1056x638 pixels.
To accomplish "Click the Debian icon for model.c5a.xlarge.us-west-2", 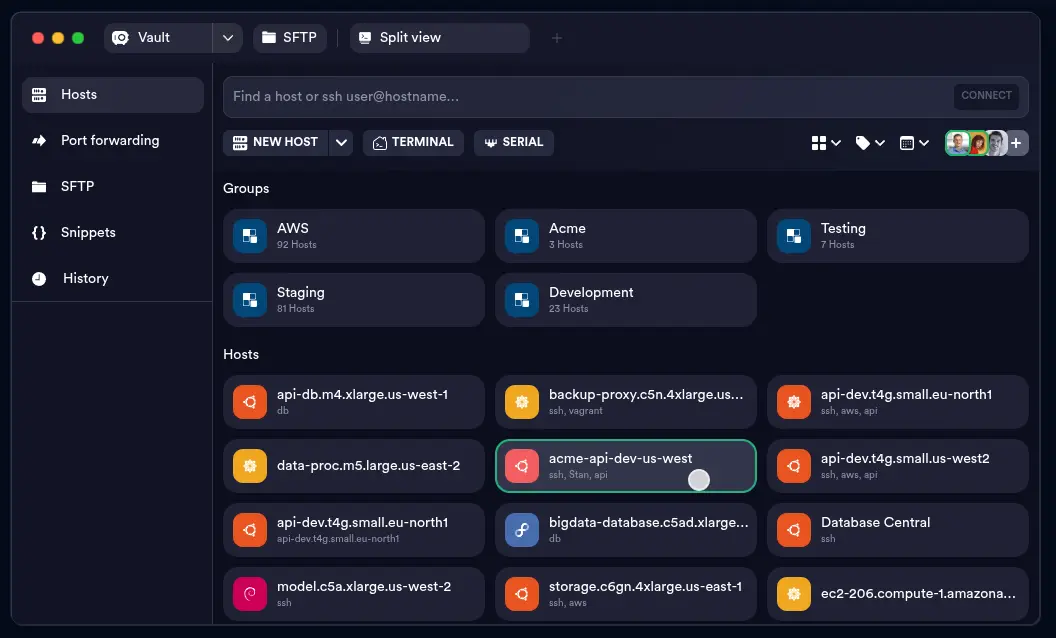I will (249, 594).
